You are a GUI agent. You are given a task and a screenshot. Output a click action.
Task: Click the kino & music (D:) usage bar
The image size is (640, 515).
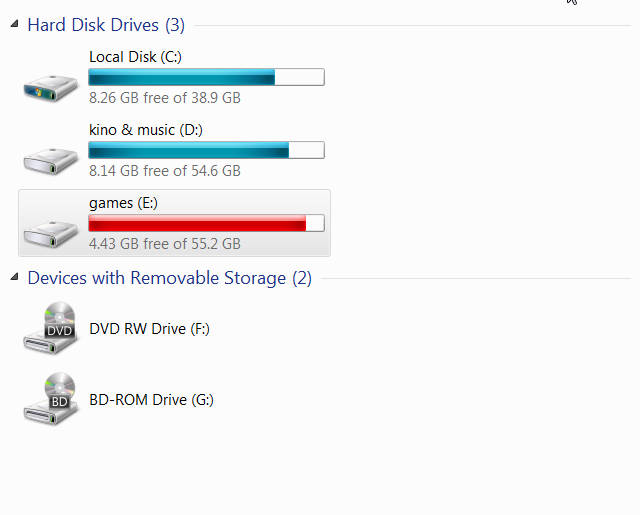206,150
